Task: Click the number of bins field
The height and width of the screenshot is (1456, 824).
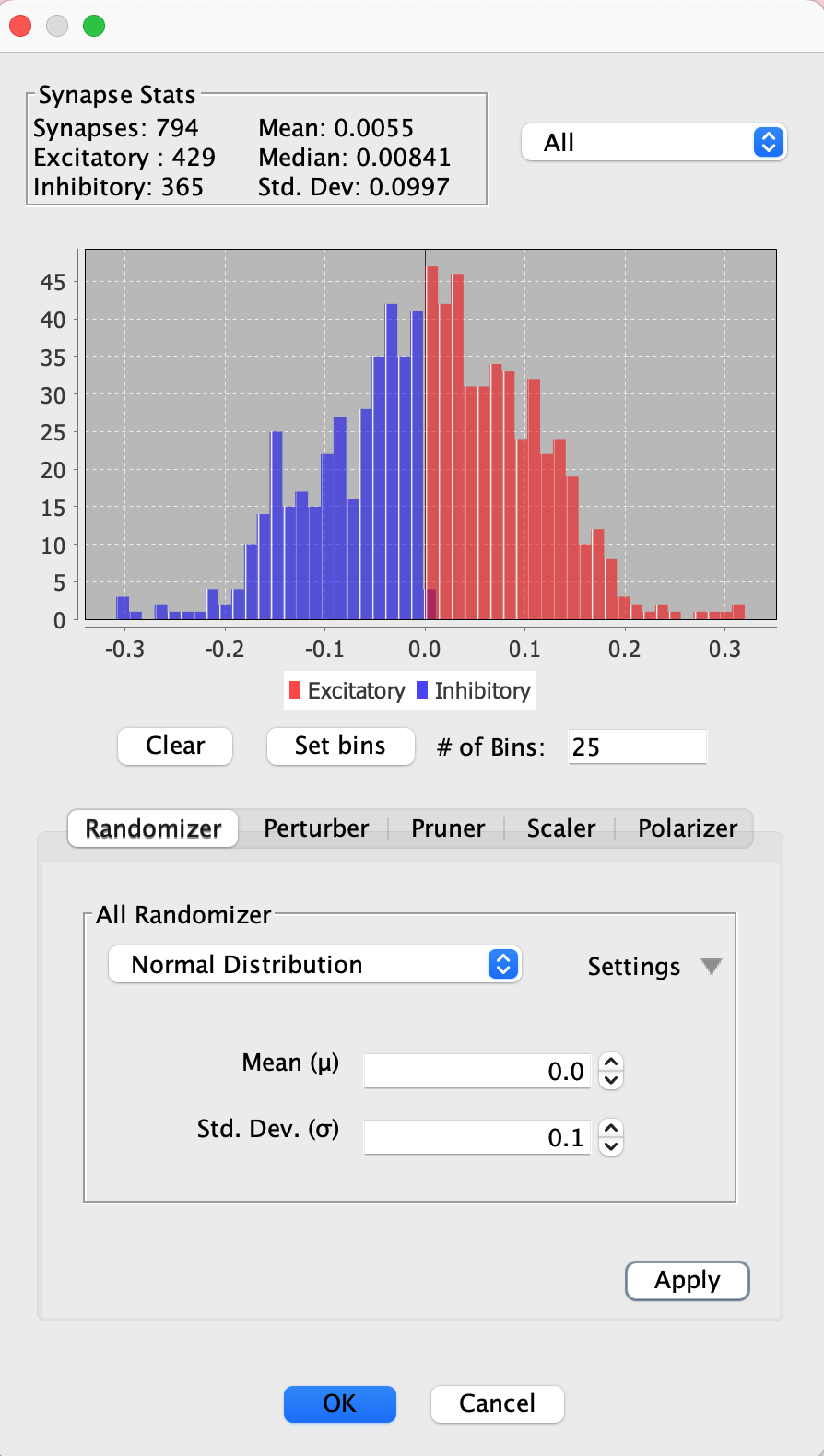Action: [637, 746]
